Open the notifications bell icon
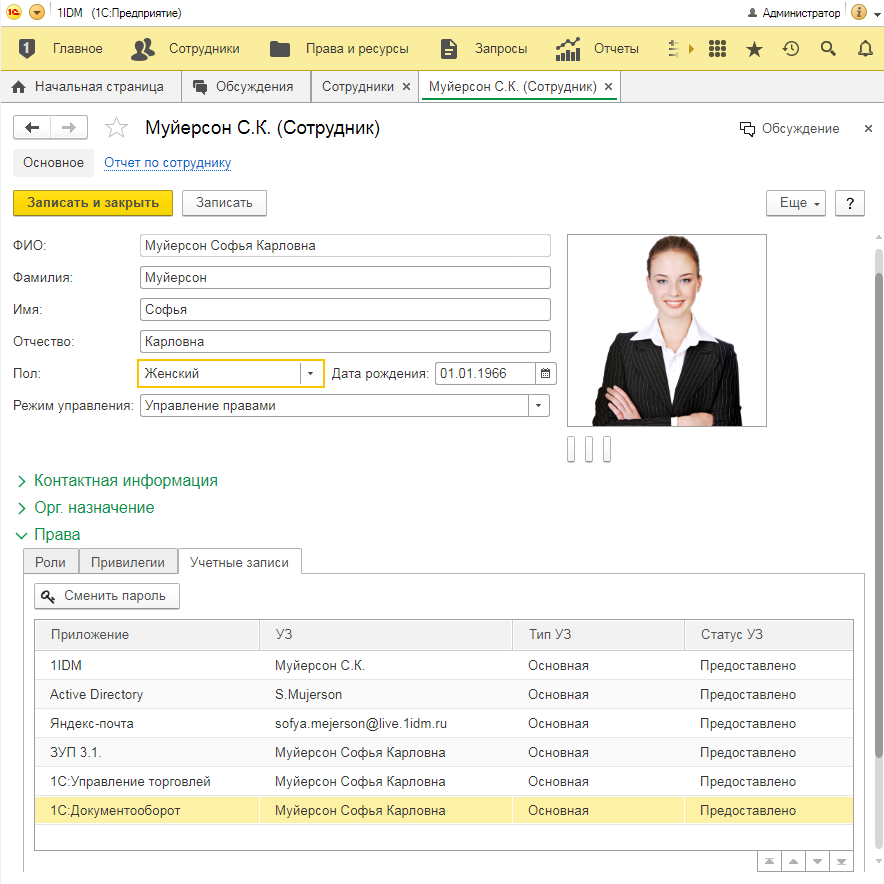The image size is (884, 884). 865,48
